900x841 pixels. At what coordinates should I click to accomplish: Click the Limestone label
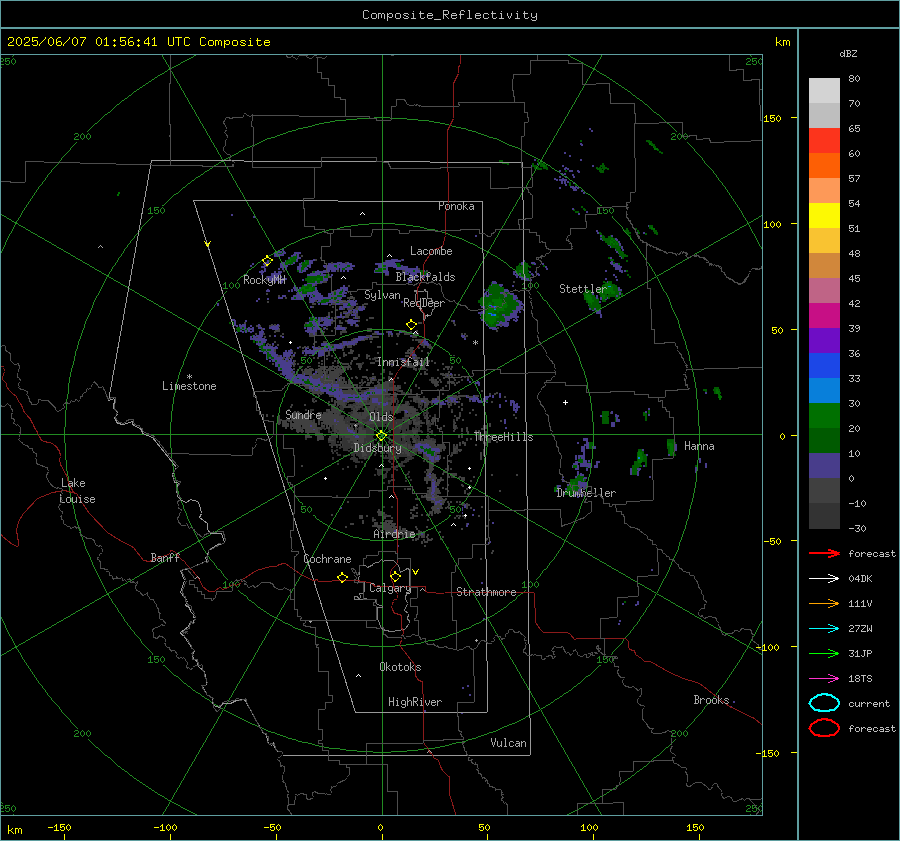pyautogui.click(x=189, y=386)
